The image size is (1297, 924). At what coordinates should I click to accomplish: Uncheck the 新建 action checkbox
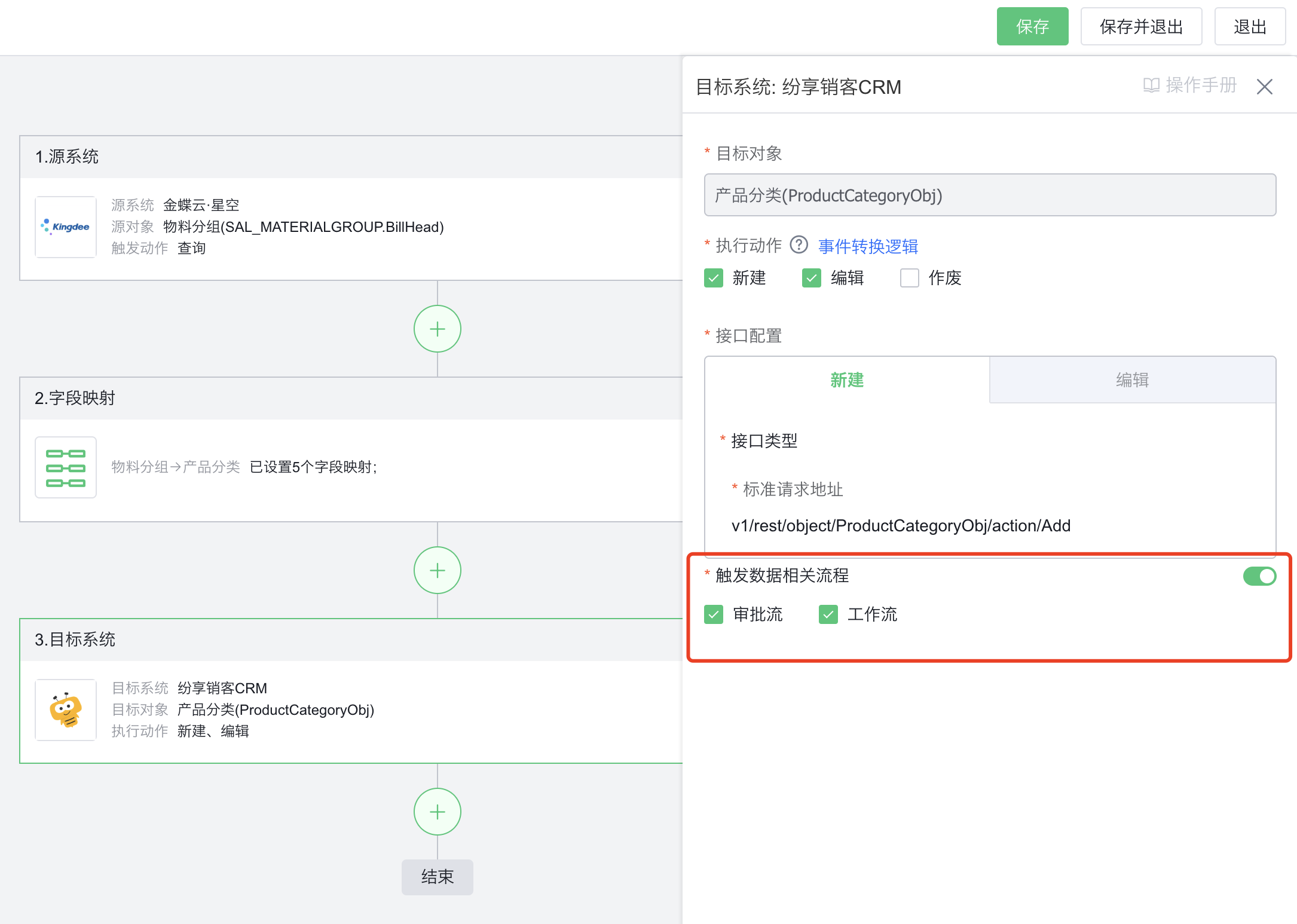pyautogui.click(x=714, y=278)
